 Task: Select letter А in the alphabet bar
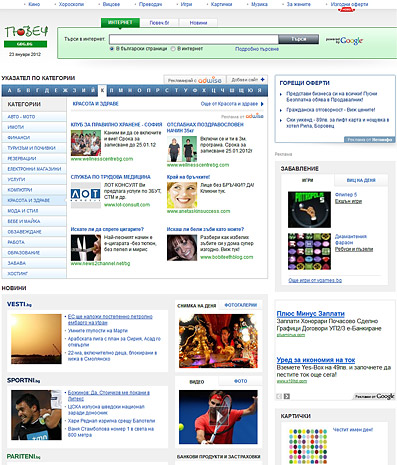[9, 91]
